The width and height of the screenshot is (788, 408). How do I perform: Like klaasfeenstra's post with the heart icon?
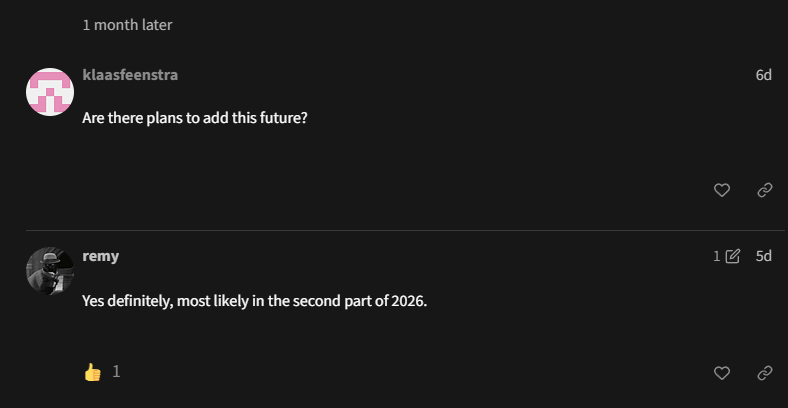722,190
